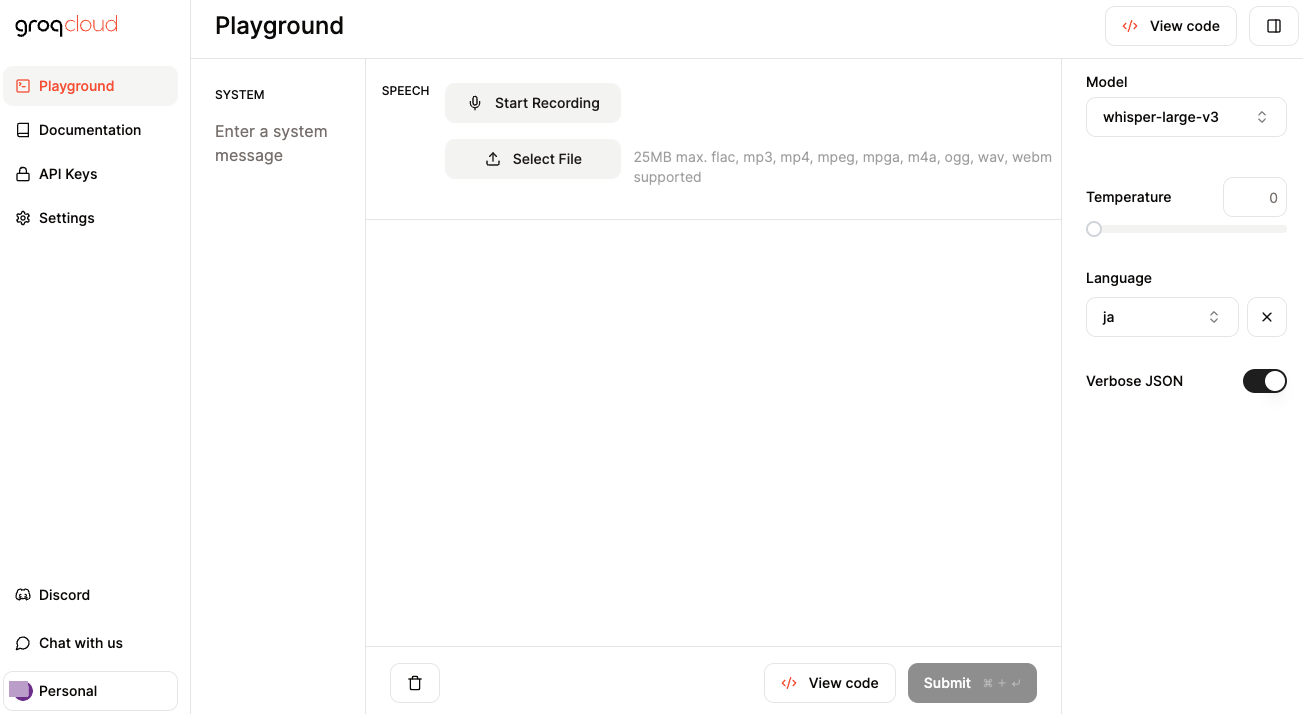Click the trash icon to clear chat
This screenshot has width=1303, height=714.
coord(415,683)
